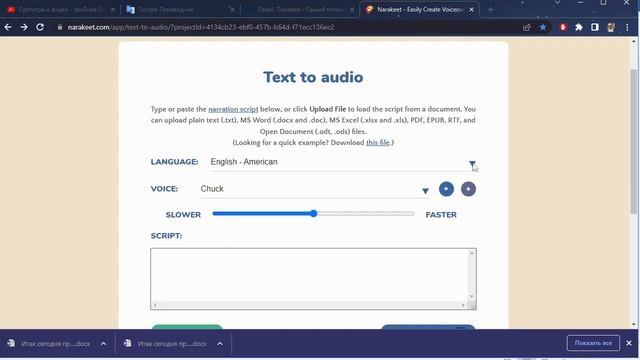
Task: Go back with browser back arrow
Action: [x=8, y=27]
